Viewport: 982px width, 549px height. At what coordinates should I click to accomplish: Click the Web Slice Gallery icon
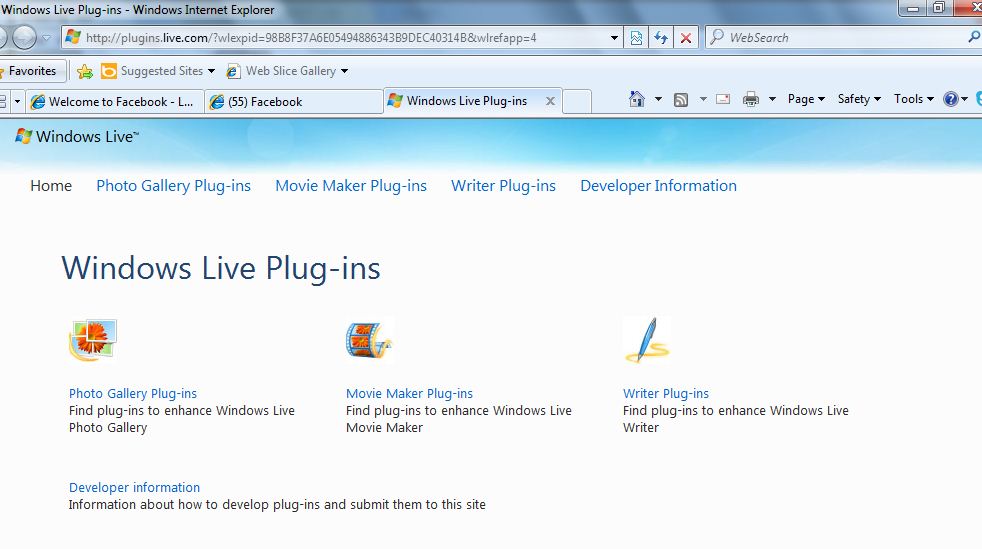click(x=233, y=71)
